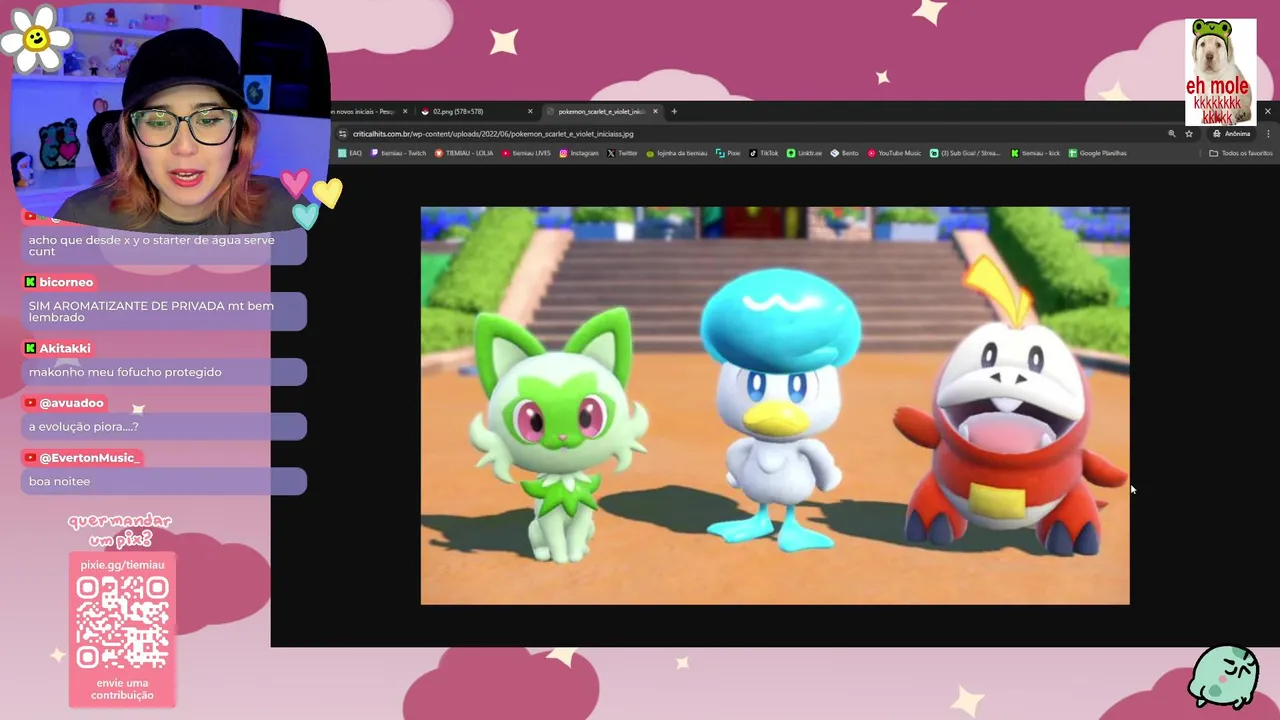Screen dimensions: 1280x720
Task: Click chat username @avuadoo
Action: (71, 403)
